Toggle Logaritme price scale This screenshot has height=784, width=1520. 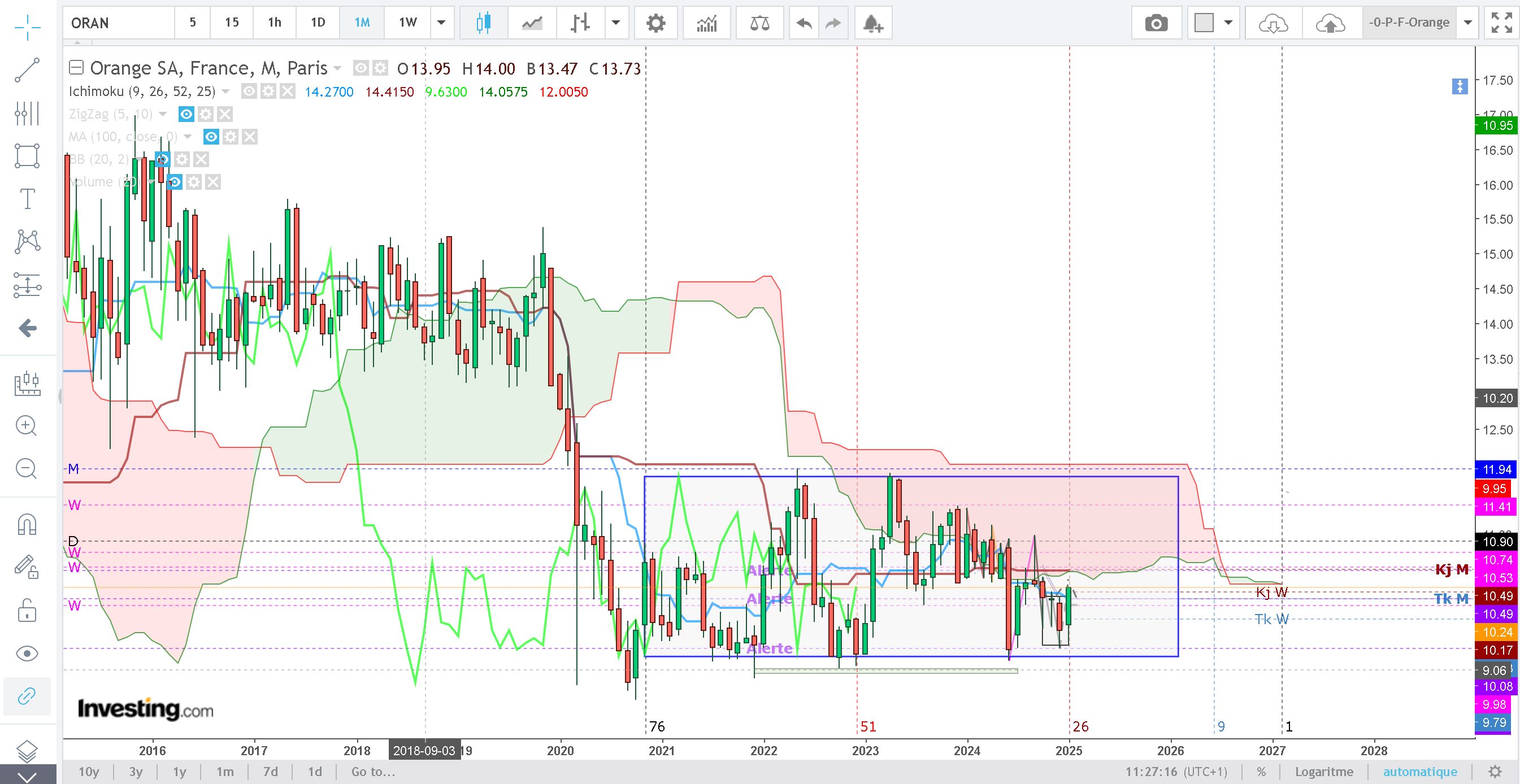click(1324, 772)
